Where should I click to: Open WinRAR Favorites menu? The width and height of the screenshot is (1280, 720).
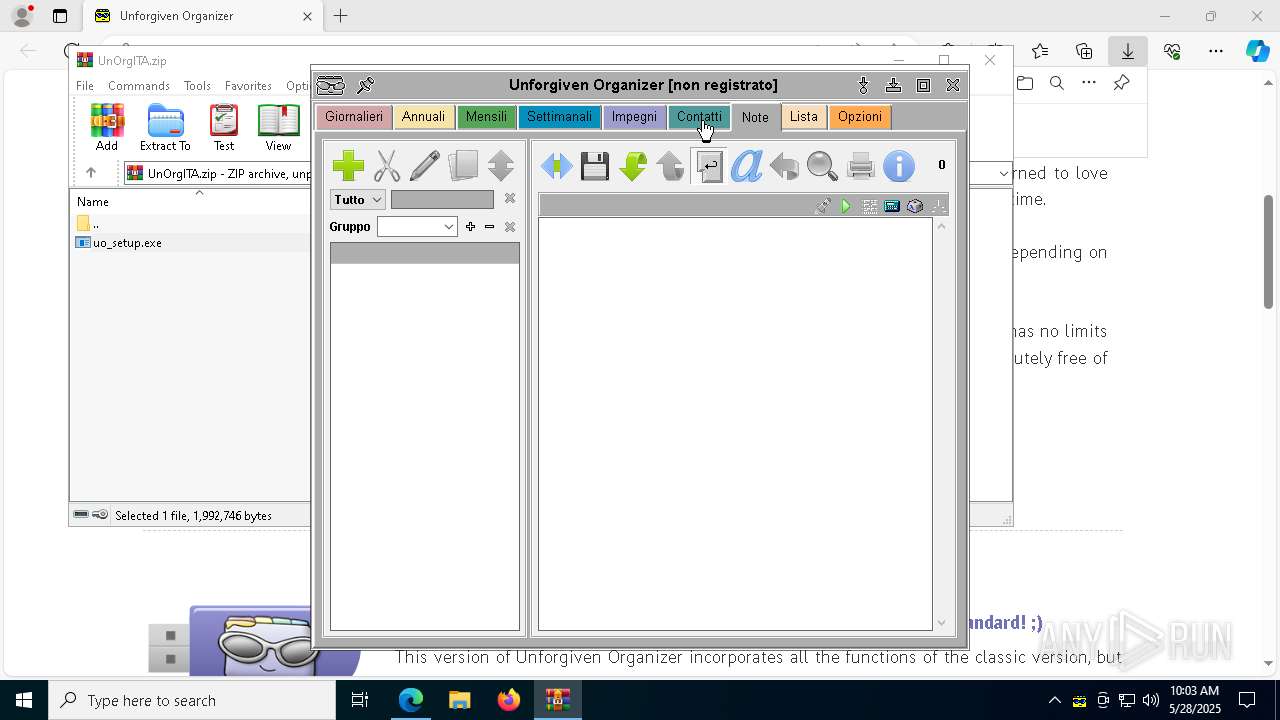coord(248,86)
